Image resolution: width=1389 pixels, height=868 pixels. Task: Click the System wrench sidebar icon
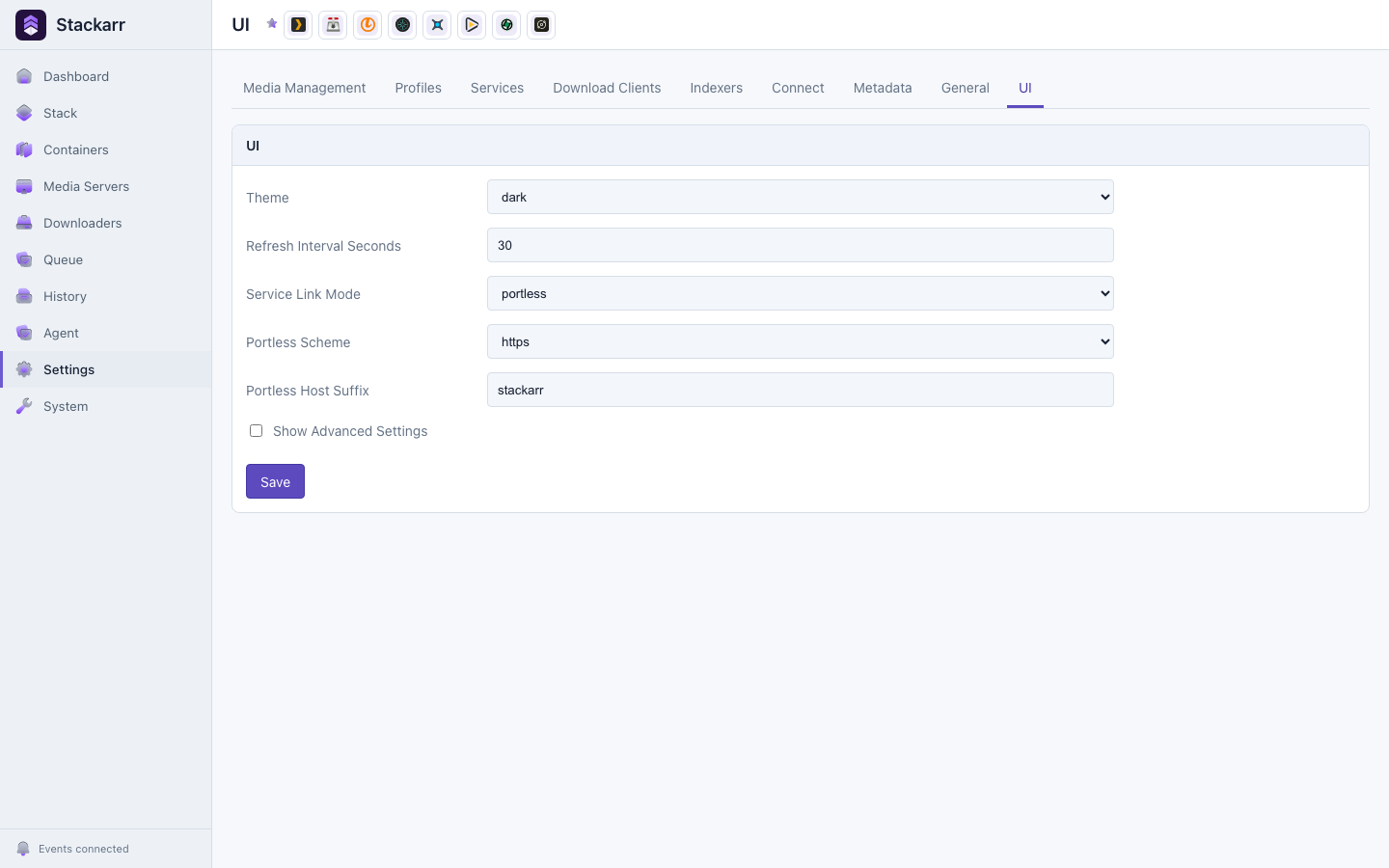click(x=24, y=406)
